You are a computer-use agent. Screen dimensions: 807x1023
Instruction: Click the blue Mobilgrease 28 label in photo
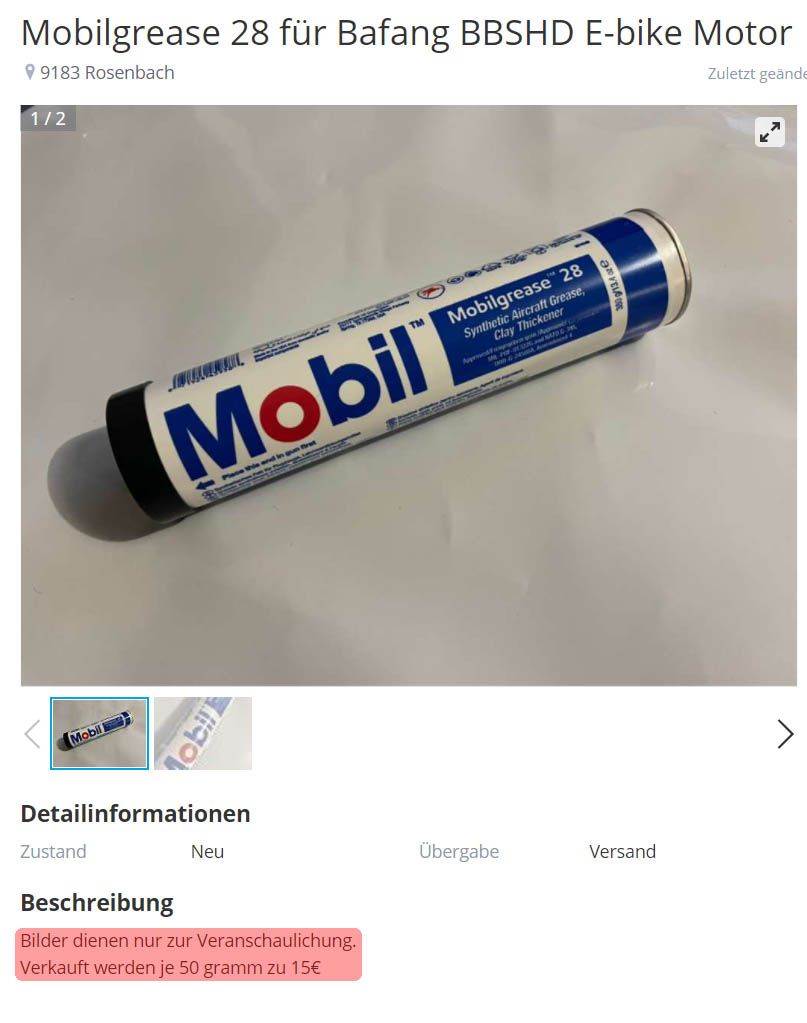click(530, 315)
